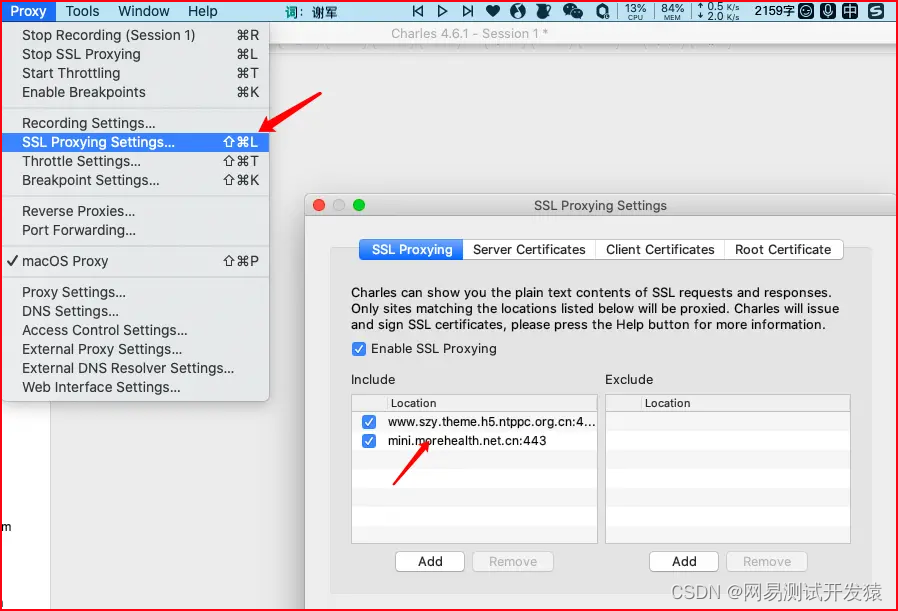The image size is (898, 611).
Task: Click the Sogou S icon
Action: (876, 11)
